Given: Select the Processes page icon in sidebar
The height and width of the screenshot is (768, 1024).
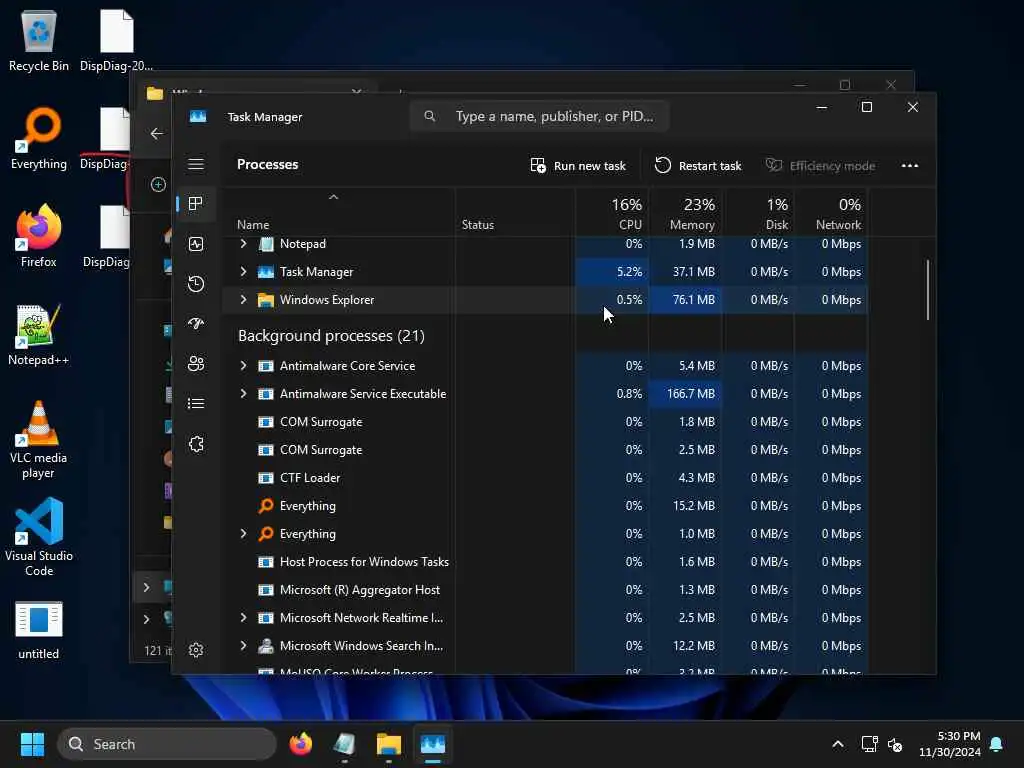Looking at the screenshot, I should click(x=195, y=204).
